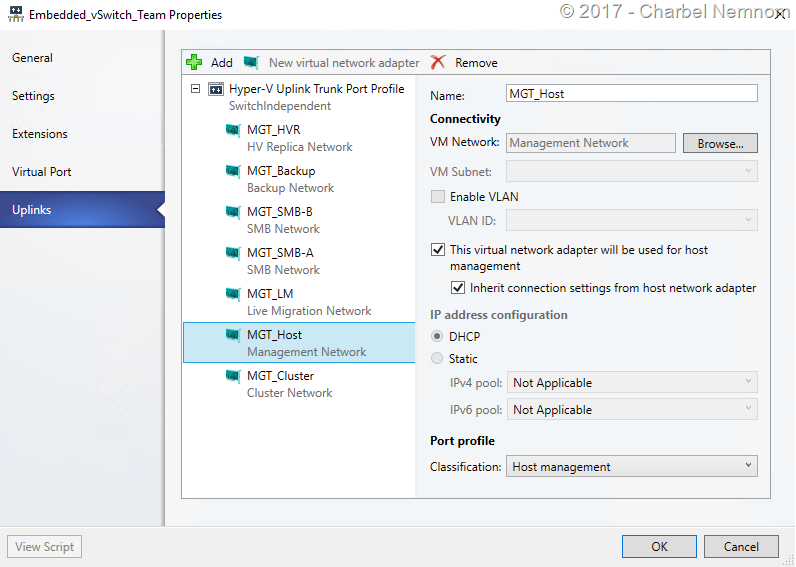Click the window title bar switch icon
Image resolution: width=796 pixels, height=567 pixels.
(x=16, y=14)
